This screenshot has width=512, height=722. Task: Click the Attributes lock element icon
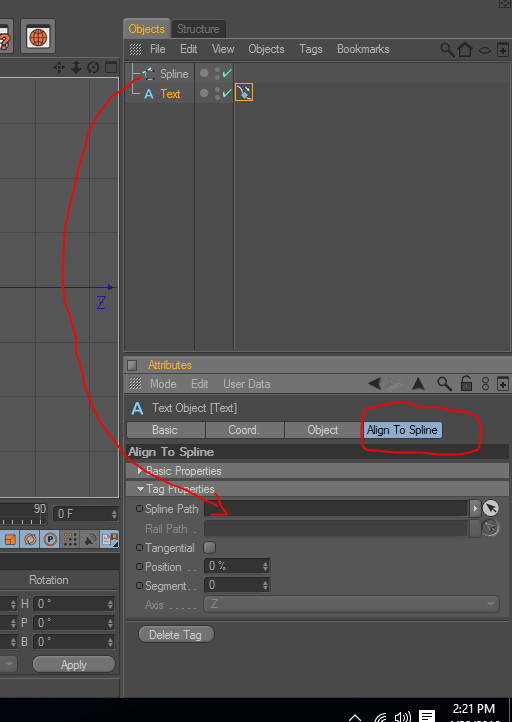466,383
